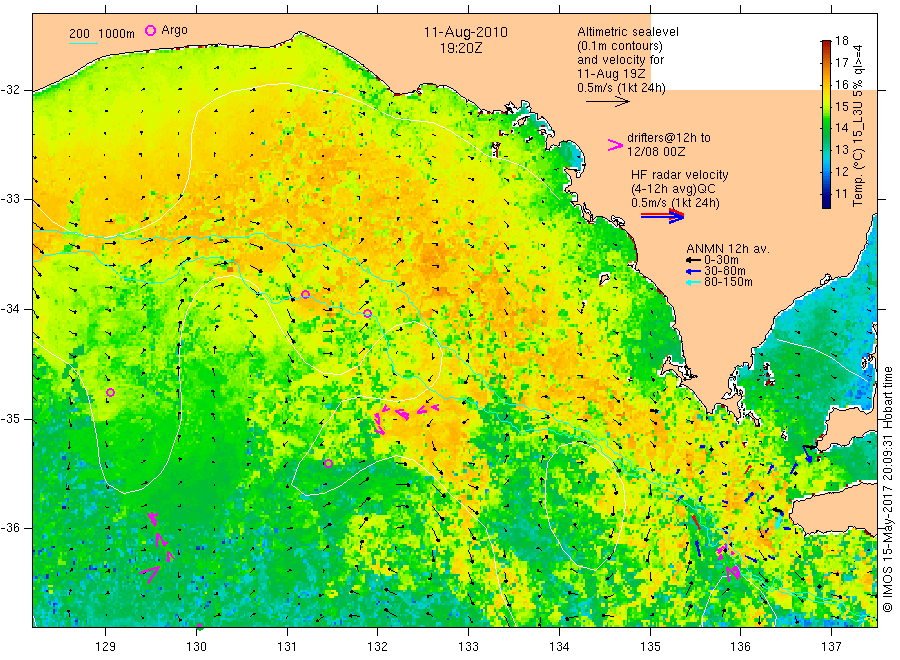
Task: Click the '11-Aug 19Z' legend text
Action: point(611,74)
